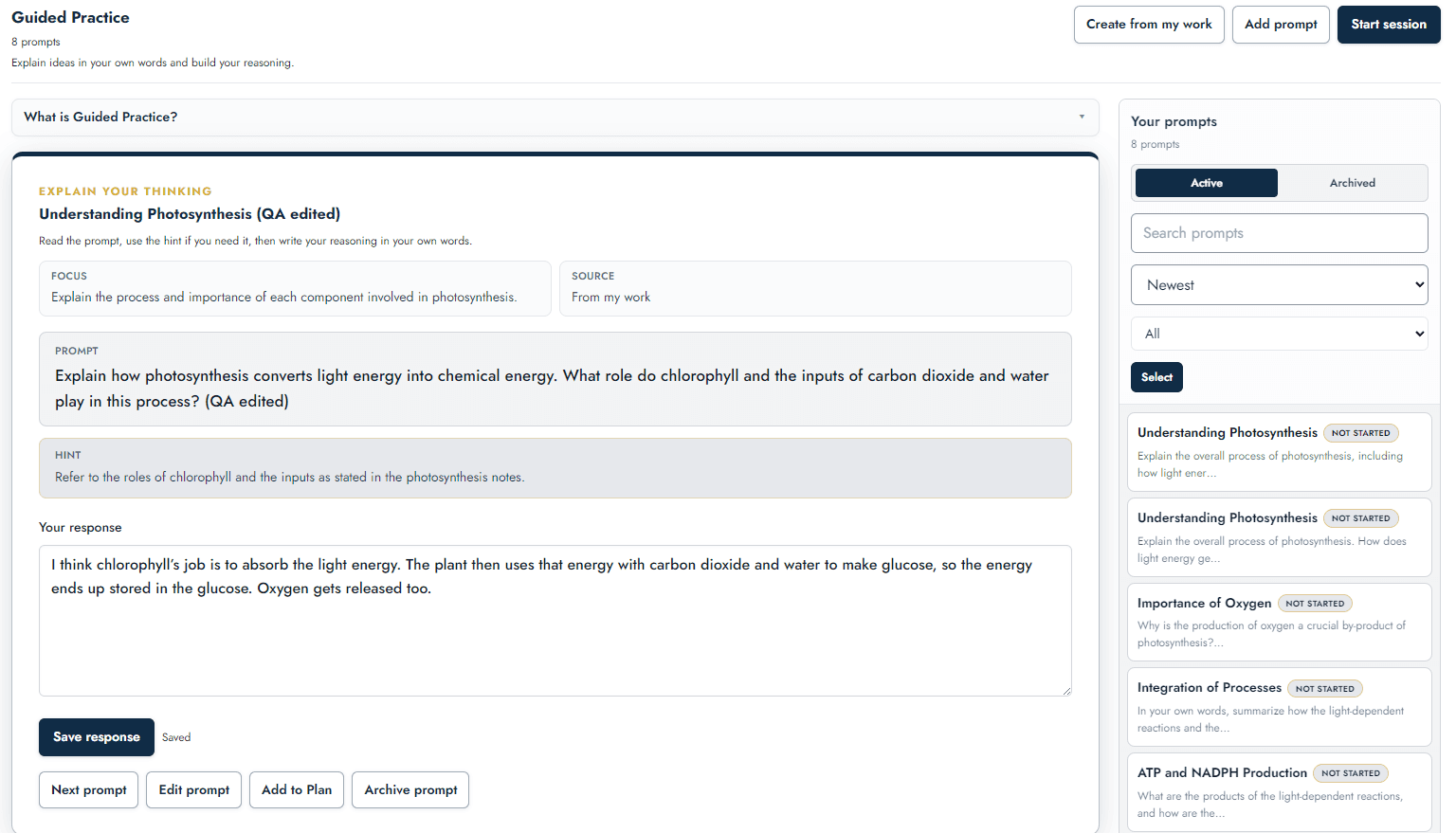
Task: Click the "Guided Practice" page title
Action: [x=70, y=17]
